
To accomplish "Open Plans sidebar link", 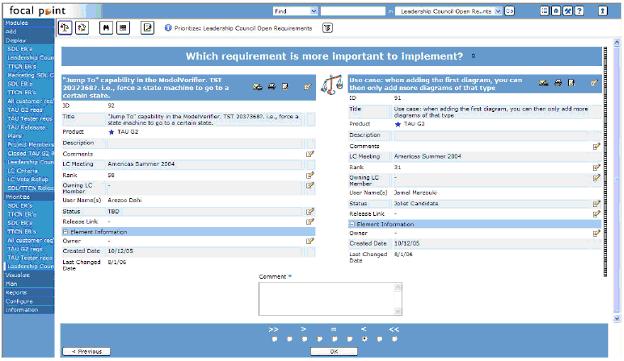I will click(14, 136).
